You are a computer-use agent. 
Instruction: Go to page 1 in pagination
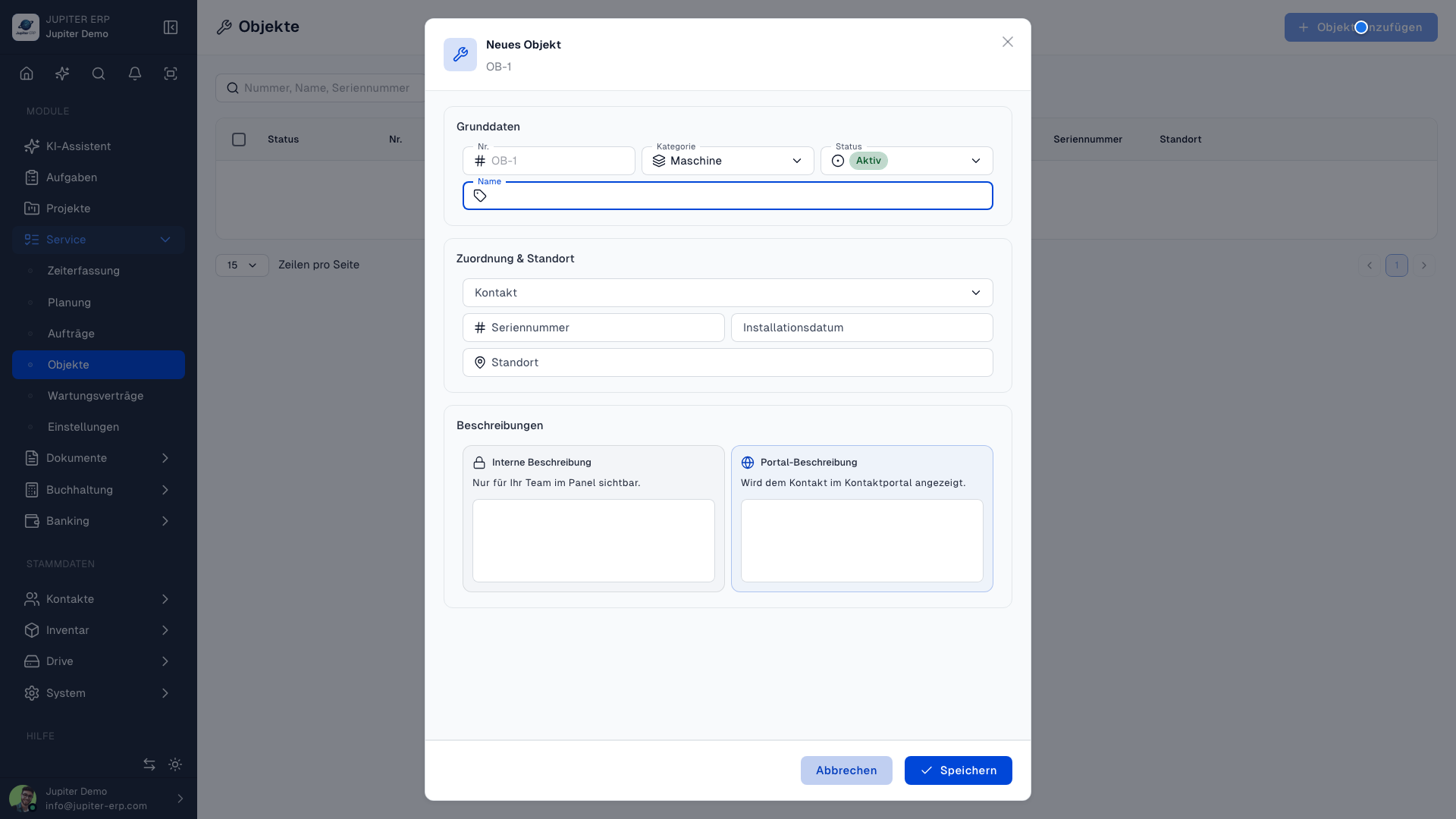tap(1397, 265)
